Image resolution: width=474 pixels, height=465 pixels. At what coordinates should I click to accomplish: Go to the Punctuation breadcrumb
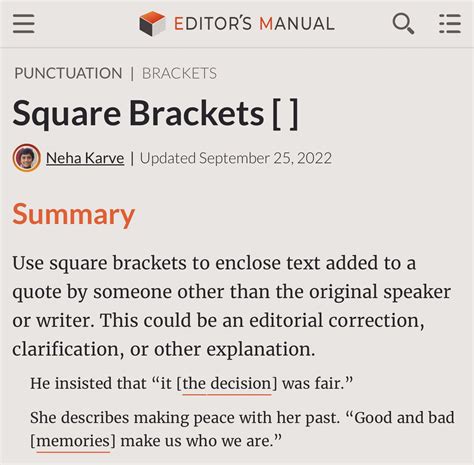click(68, 73)
